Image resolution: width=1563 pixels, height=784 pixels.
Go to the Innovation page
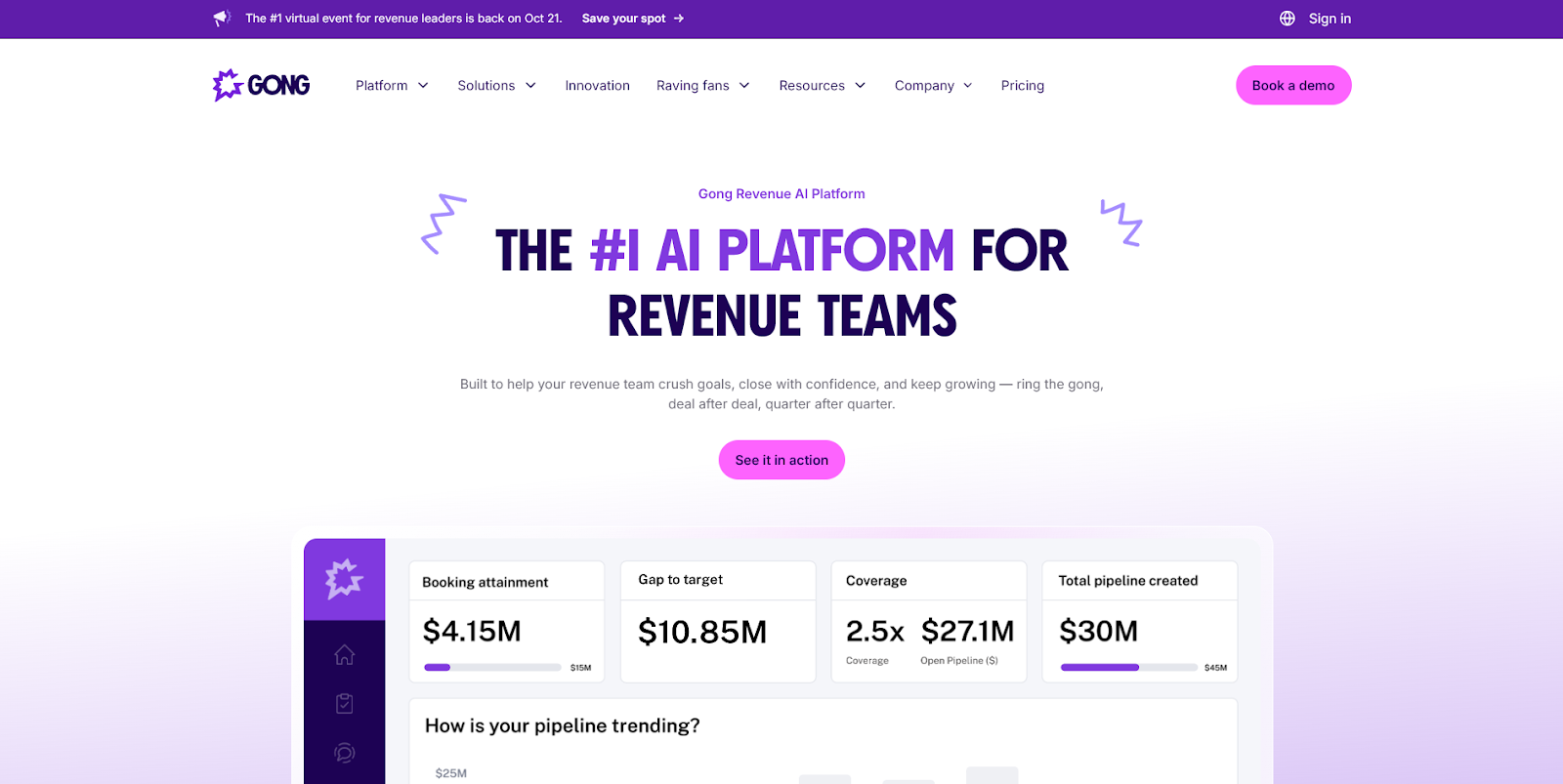[x=597, y=86]
